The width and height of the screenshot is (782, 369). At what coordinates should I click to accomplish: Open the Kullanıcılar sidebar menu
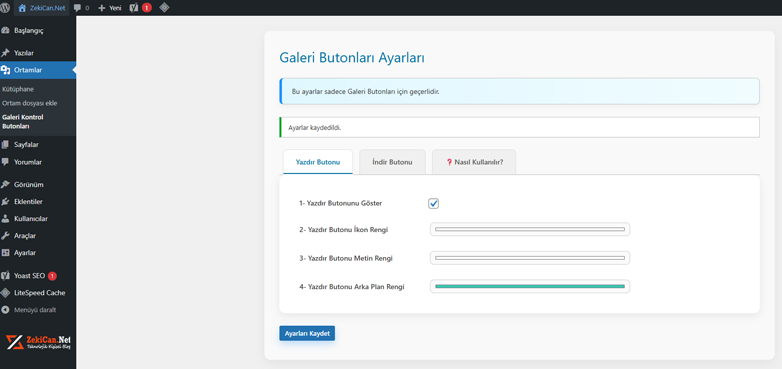coord(38,218)
